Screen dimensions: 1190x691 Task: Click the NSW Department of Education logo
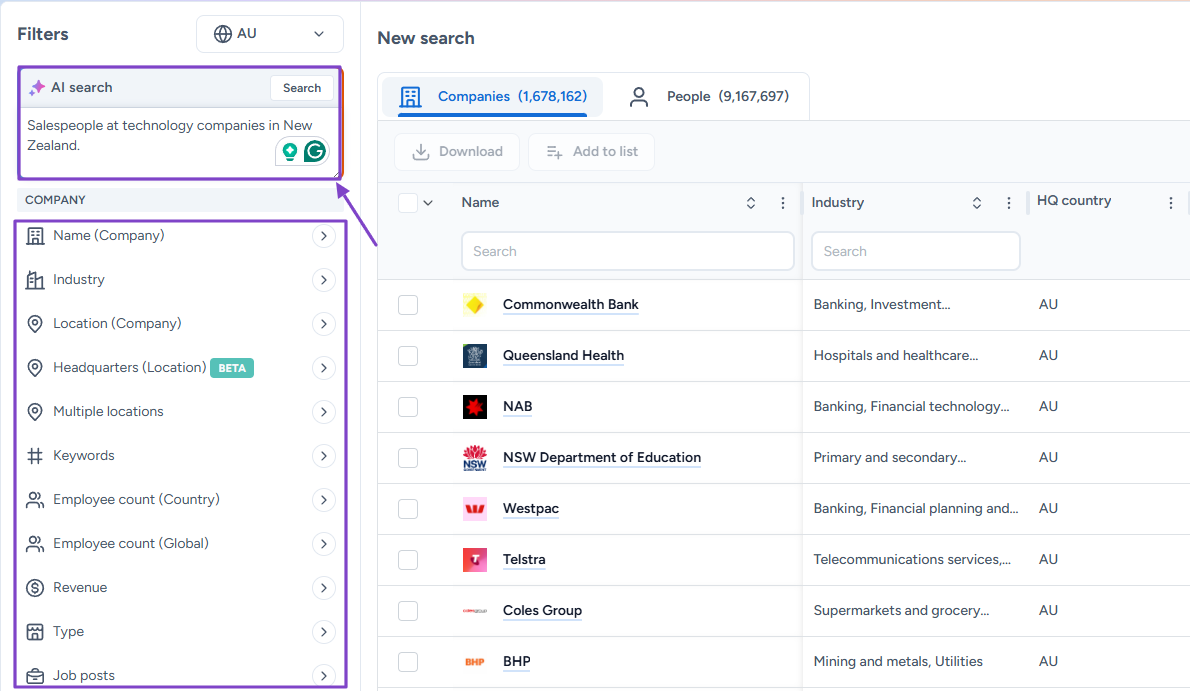(x=474, y=458)
